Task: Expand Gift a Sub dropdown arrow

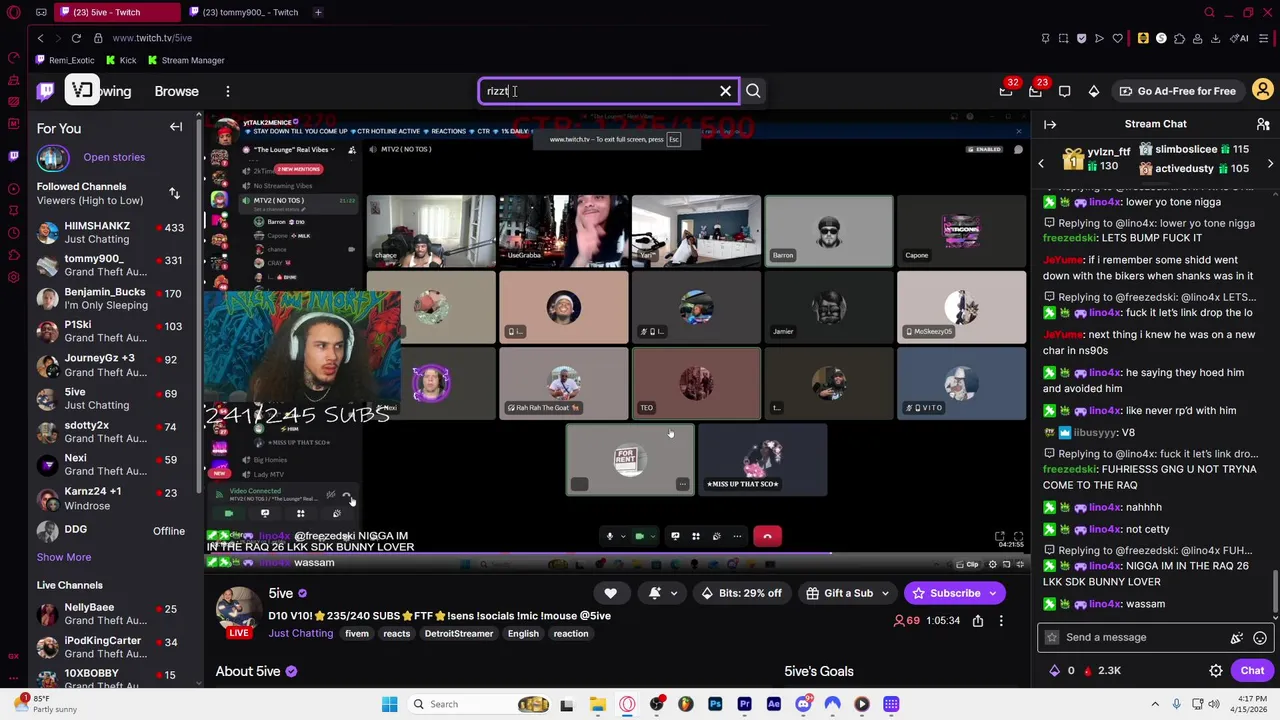Action: pyautogui.click(x=885, y=593)
